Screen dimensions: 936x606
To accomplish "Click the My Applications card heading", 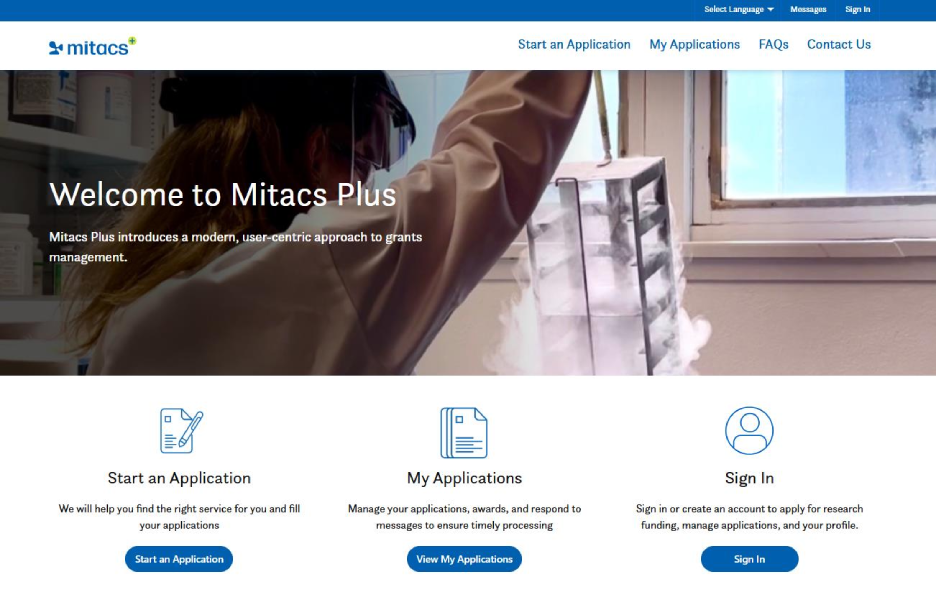I will (x=464, y=478).
